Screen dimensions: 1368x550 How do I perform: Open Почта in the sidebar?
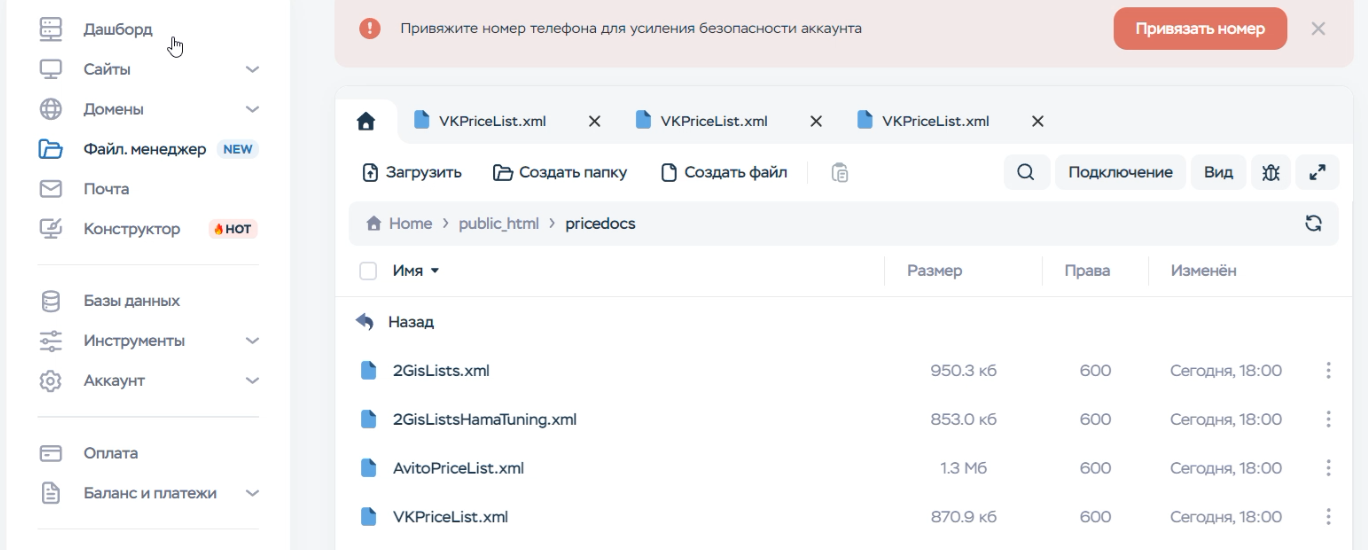pyautogui.click(x=106, y=189)
